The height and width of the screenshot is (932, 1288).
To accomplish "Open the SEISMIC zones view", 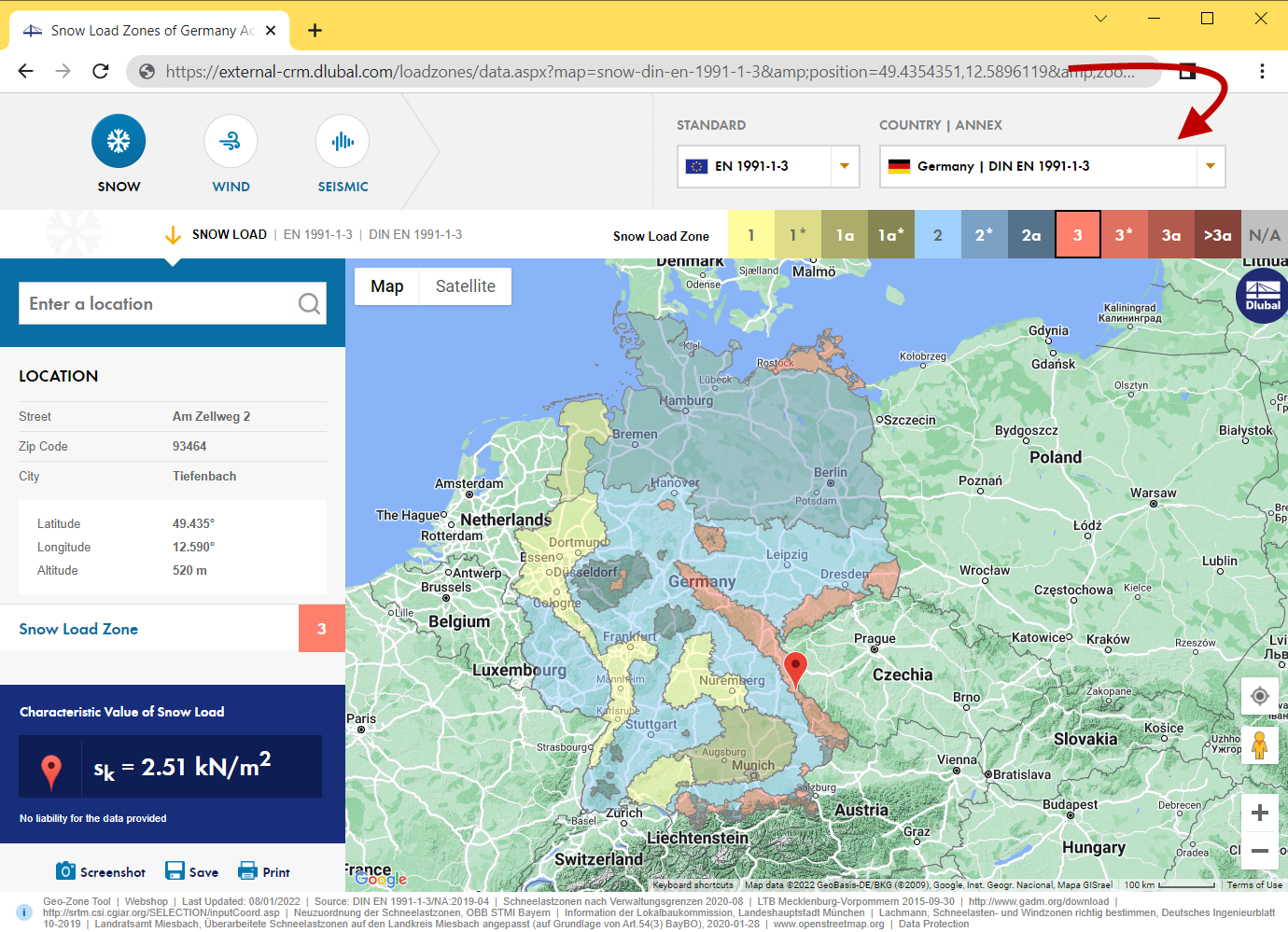I will point(343,140).
